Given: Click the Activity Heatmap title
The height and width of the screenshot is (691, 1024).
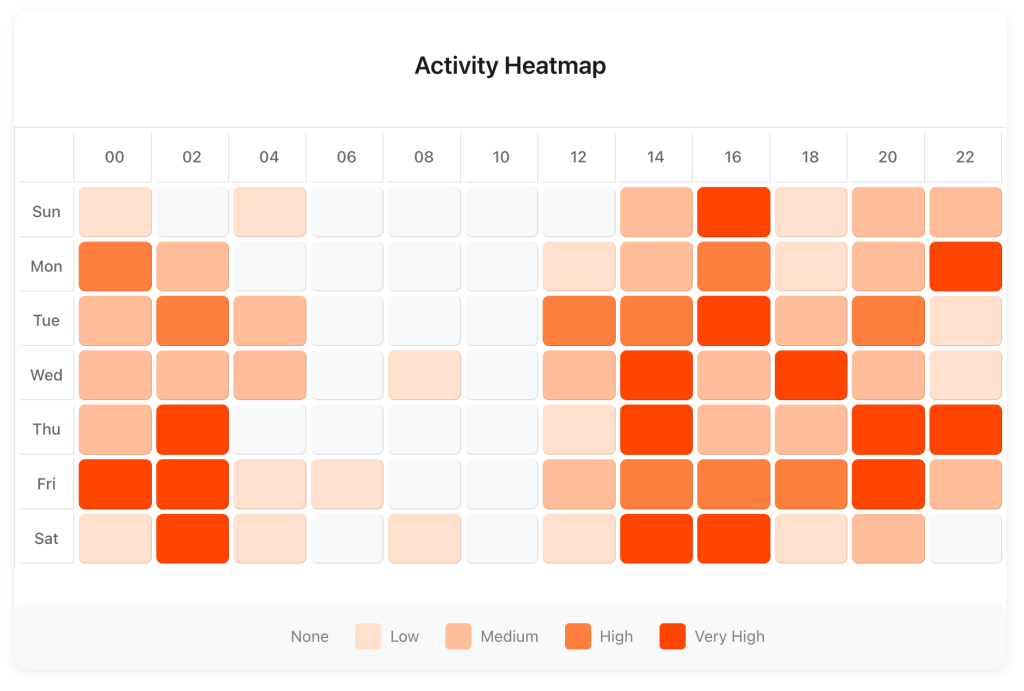Looking at the screenshot, I should 510,66.
